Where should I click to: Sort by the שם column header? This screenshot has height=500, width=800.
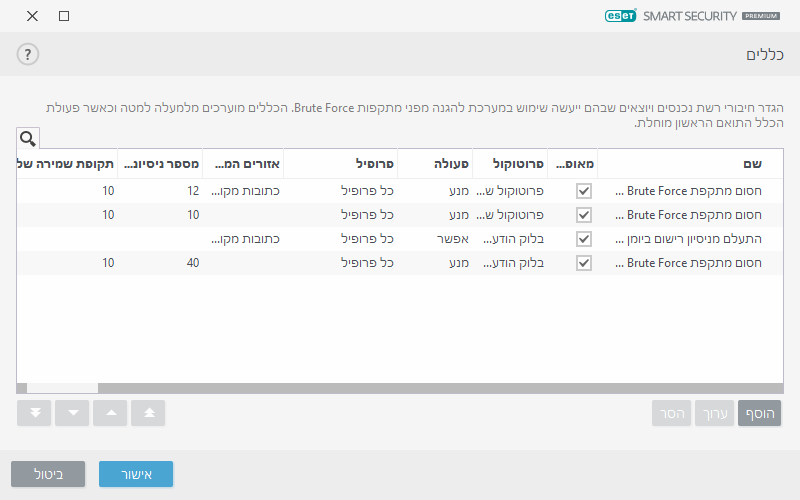(x=690, y=164)
